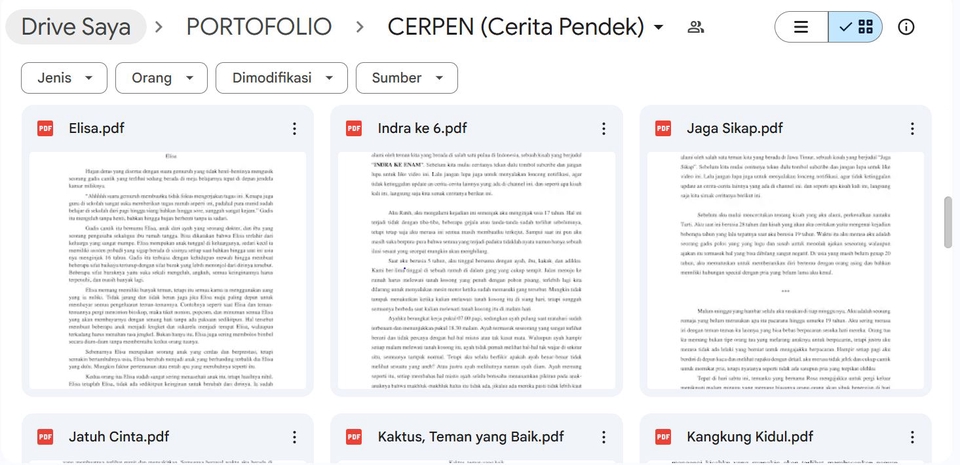Go to Drive Saya breadcrumb
The image size is (960, 465).
point(76,27)
